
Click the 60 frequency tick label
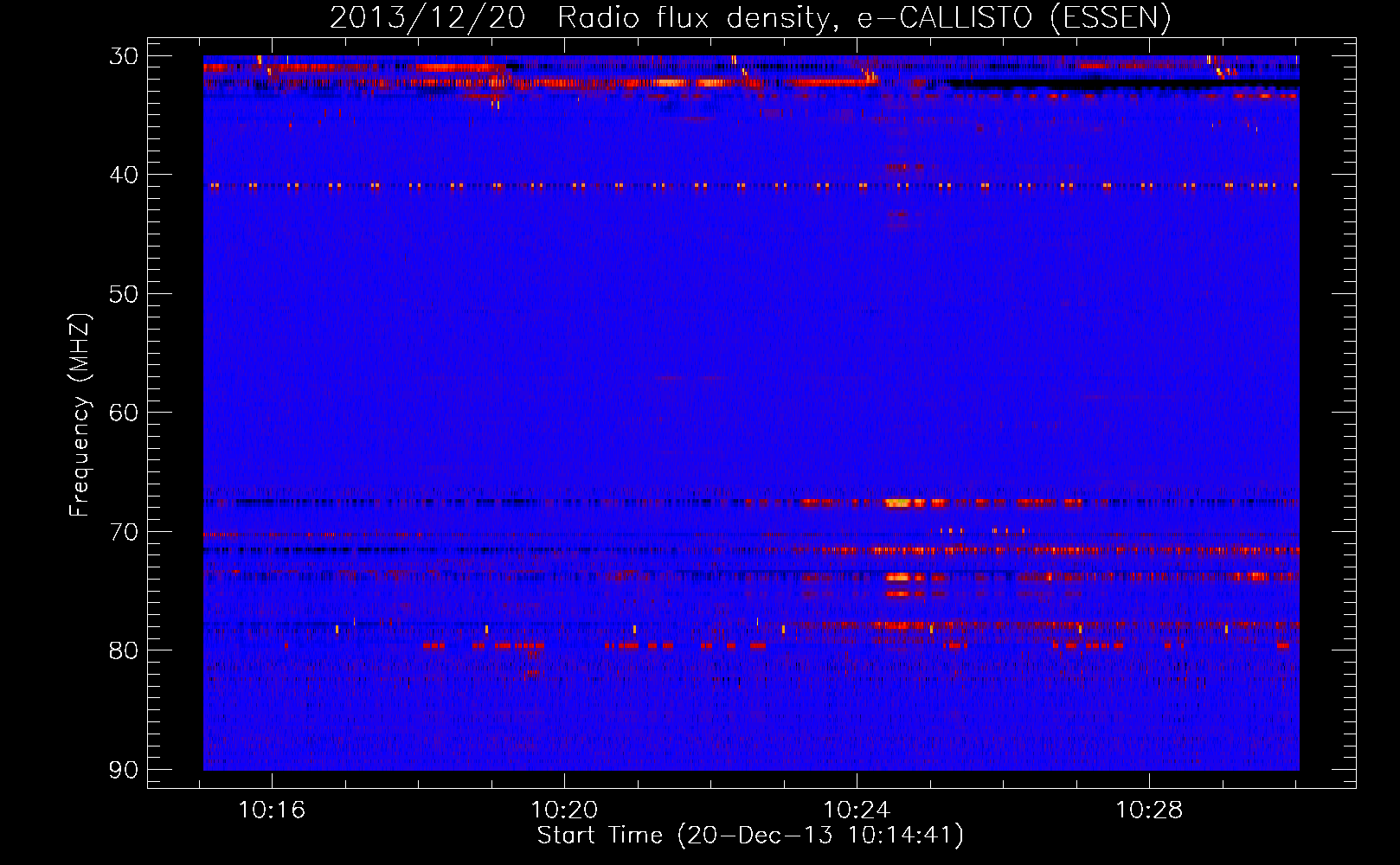pyautogui.click(x=124, y=413)
